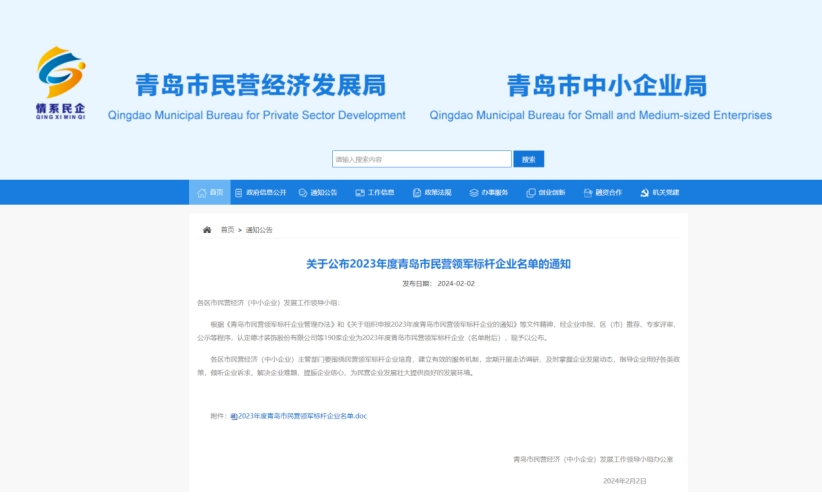Click the blue 搜索 search button
The height and width of the screenshot is (496, 822).
[x=528, y=159]
